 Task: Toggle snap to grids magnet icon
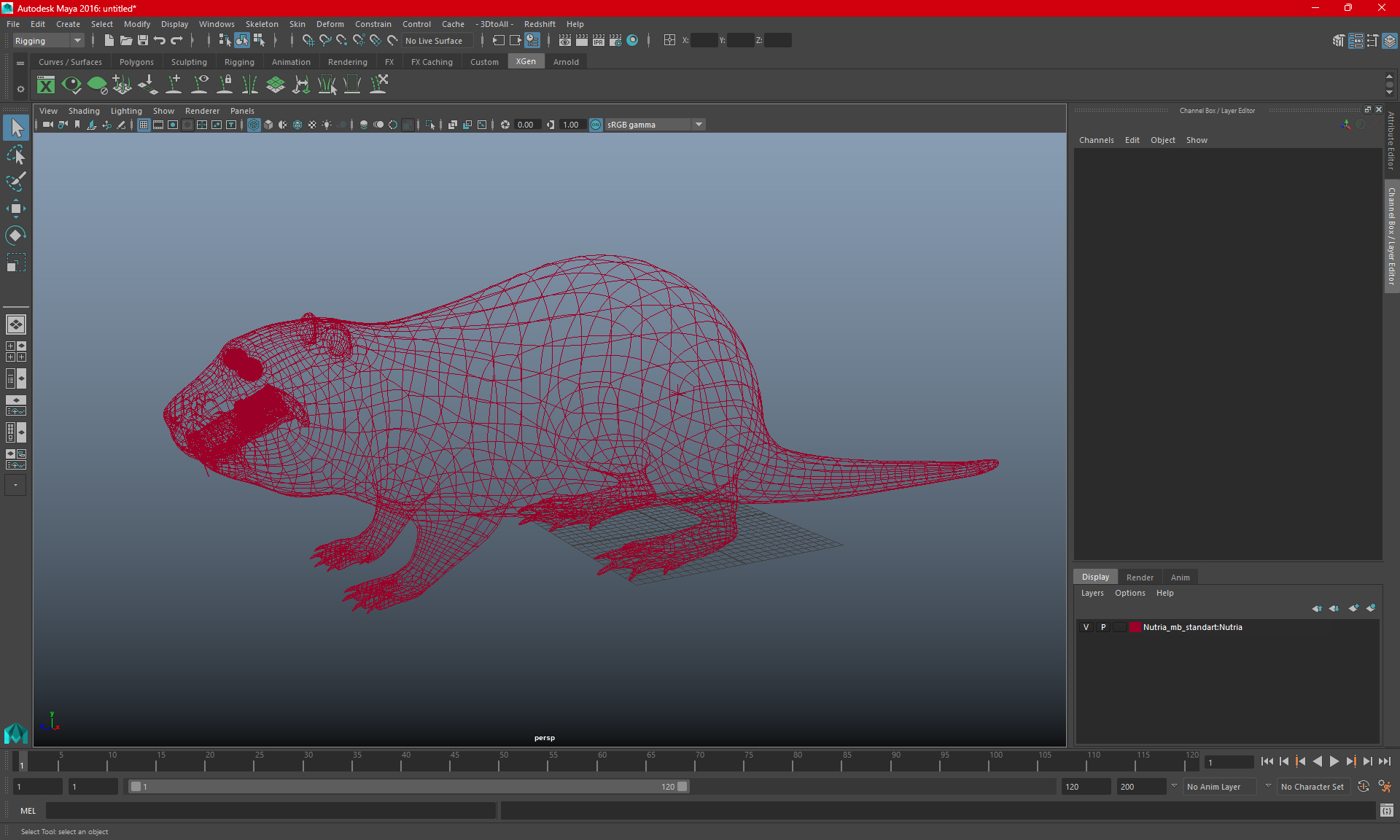click(308, 41)
